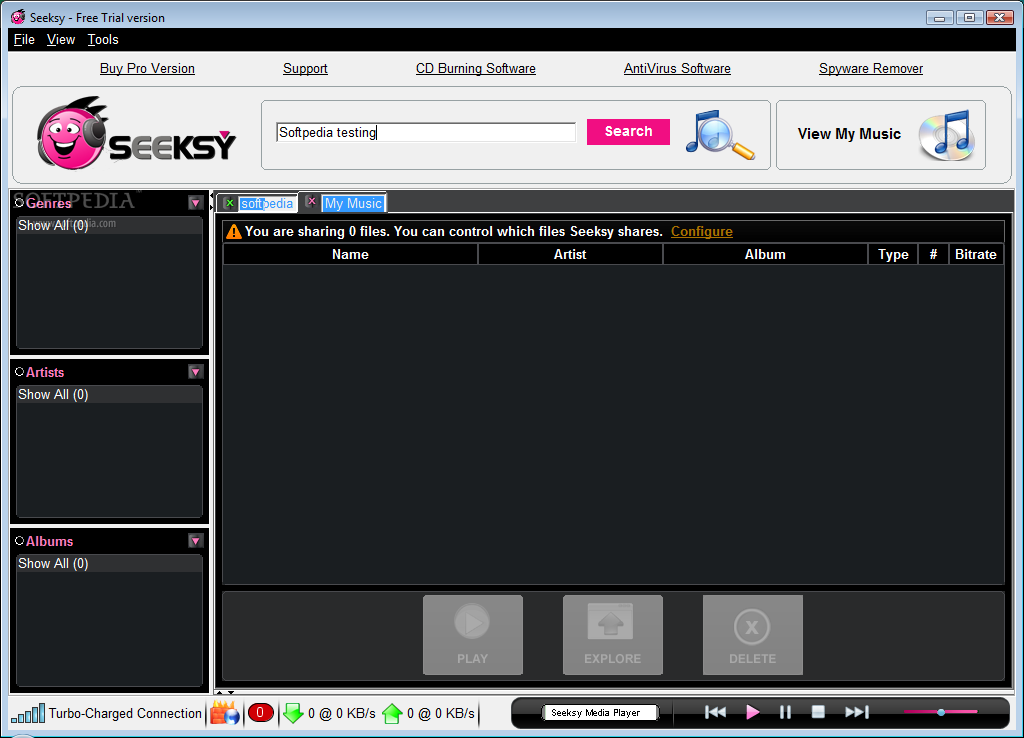The width and height of the screenshot is (1024, 738).
Task: Click the music note magnifier search icon
Action: tap(720, 135)
